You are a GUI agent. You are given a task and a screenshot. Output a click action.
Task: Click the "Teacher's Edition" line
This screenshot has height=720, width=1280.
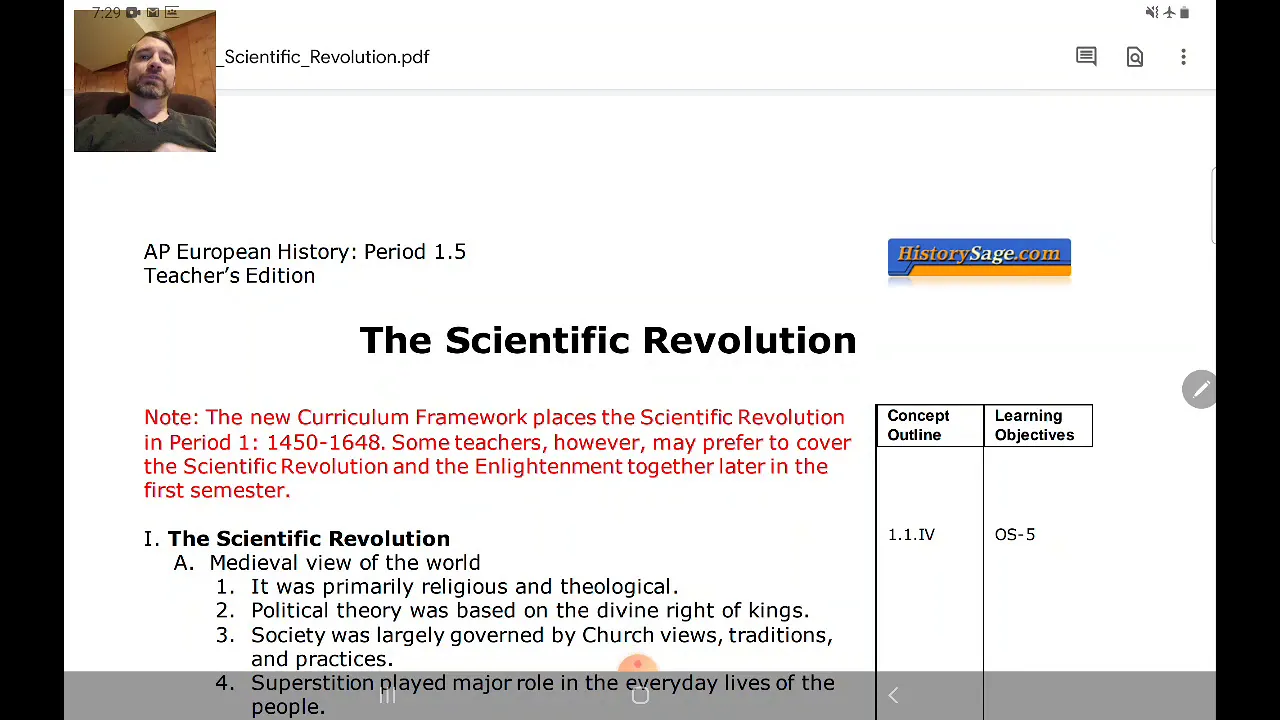229,276
